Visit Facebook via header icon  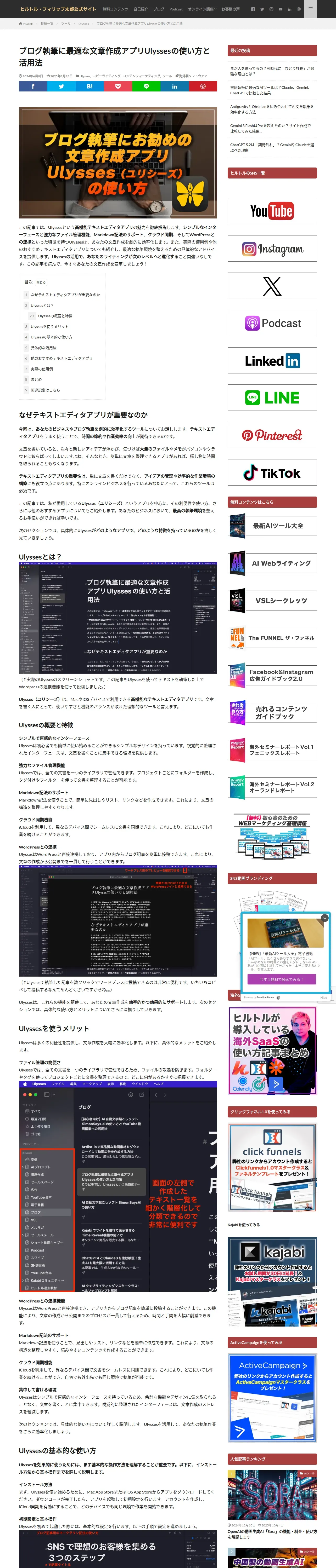(253, 9)
